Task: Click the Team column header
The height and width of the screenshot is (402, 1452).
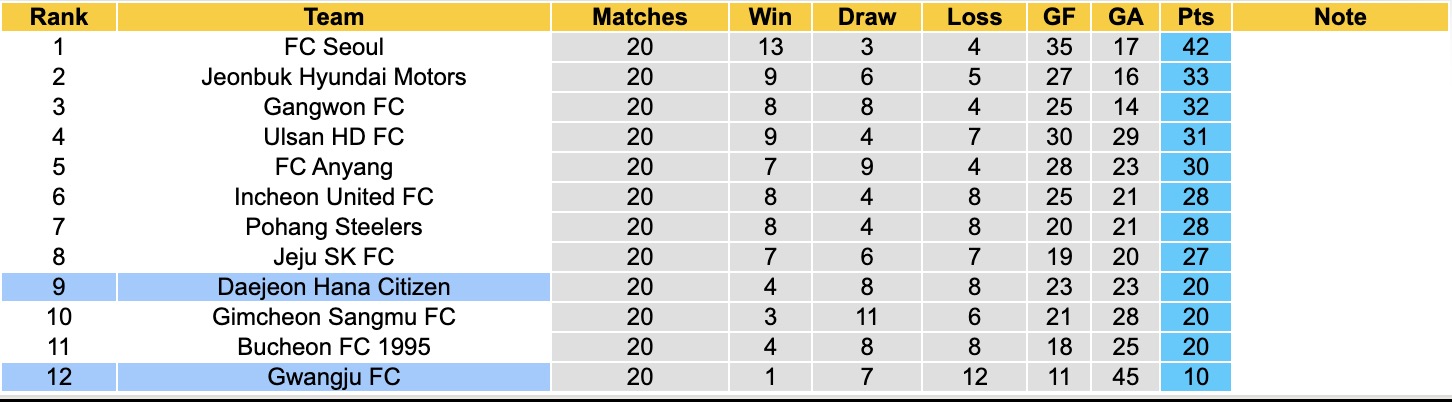Action: (x=334, y=17)
